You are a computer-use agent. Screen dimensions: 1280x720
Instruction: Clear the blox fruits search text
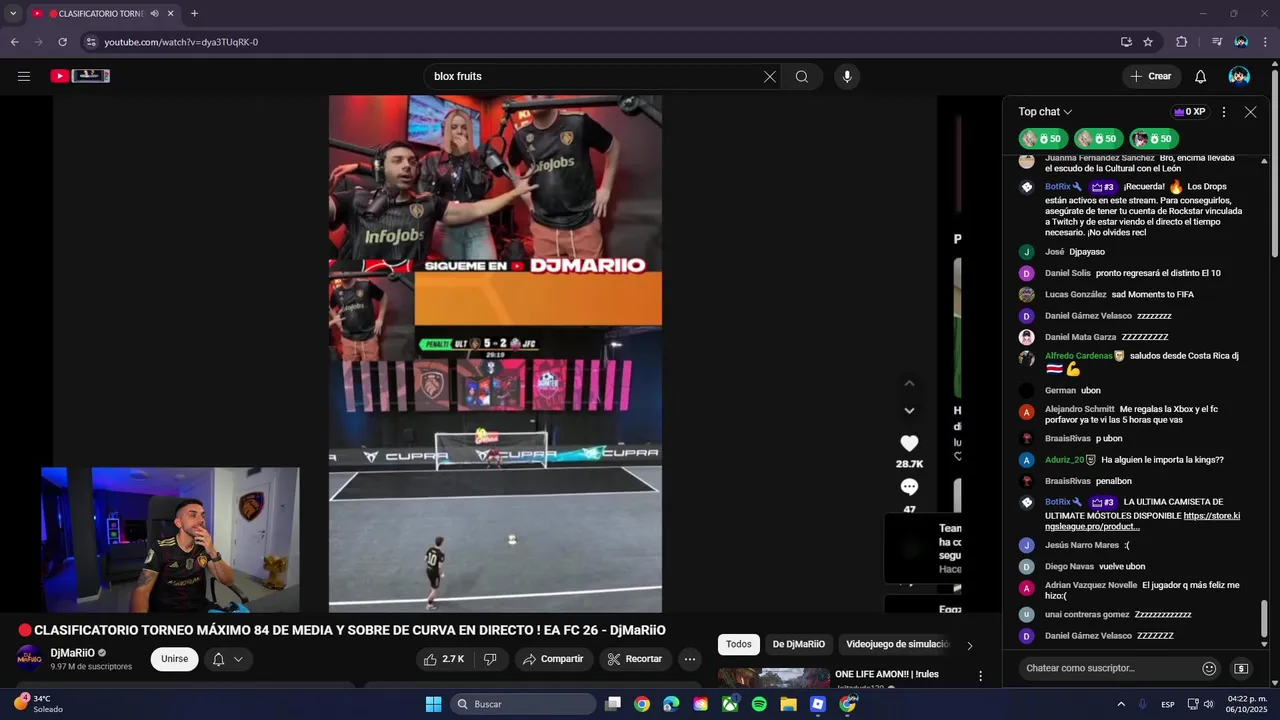770,76
